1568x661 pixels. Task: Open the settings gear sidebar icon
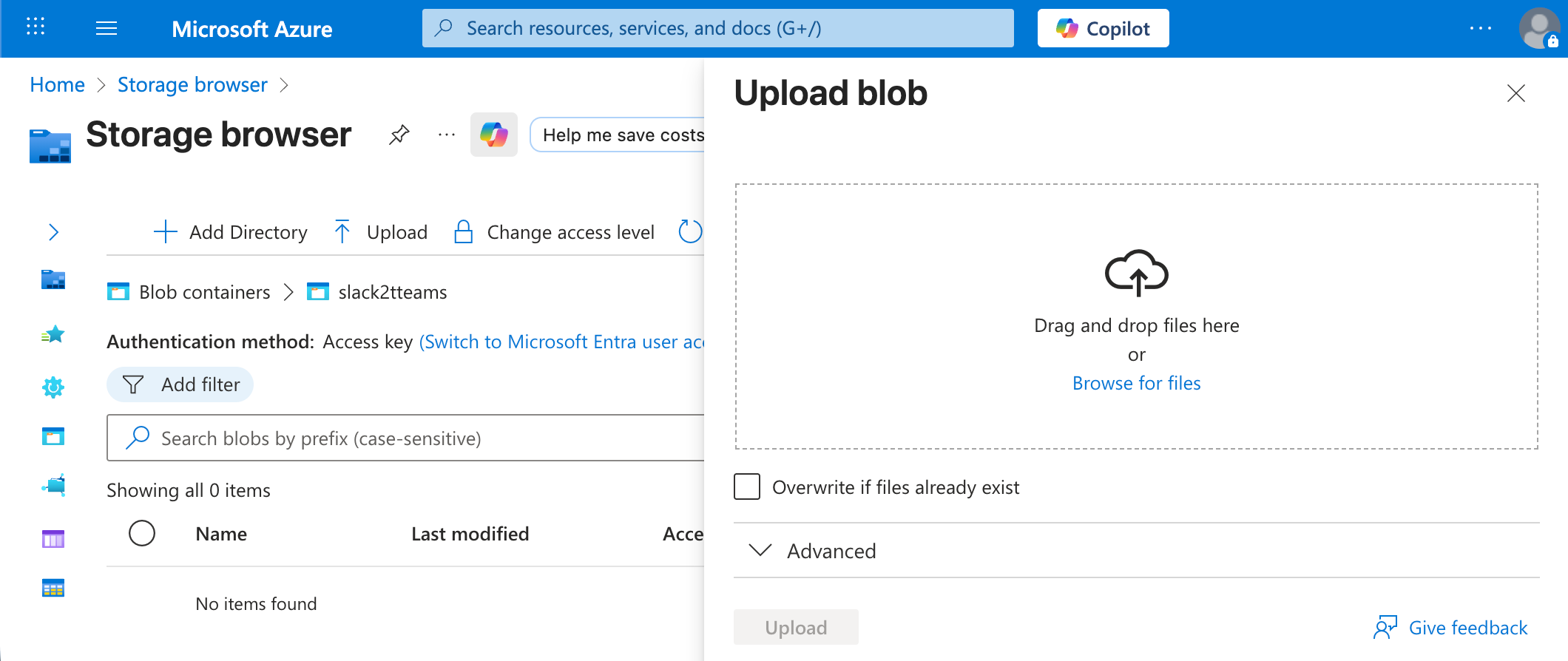tap(53, 387)
